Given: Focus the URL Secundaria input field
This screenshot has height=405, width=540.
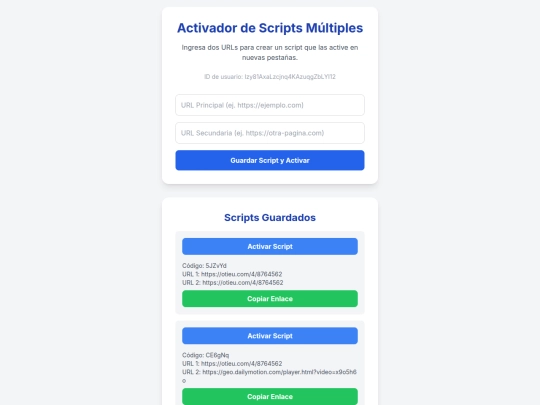Looking at the screenshot, I should [x=270, y=133].
